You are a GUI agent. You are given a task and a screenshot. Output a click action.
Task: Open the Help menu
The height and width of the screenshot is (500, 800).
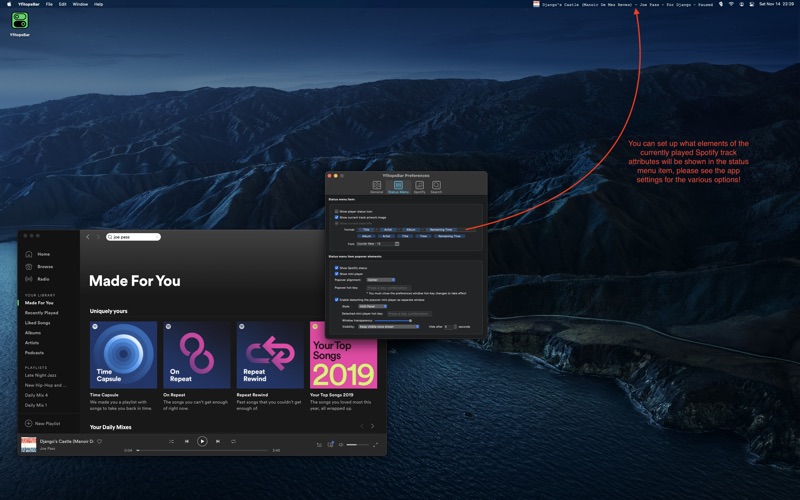[x=98, y=4]
